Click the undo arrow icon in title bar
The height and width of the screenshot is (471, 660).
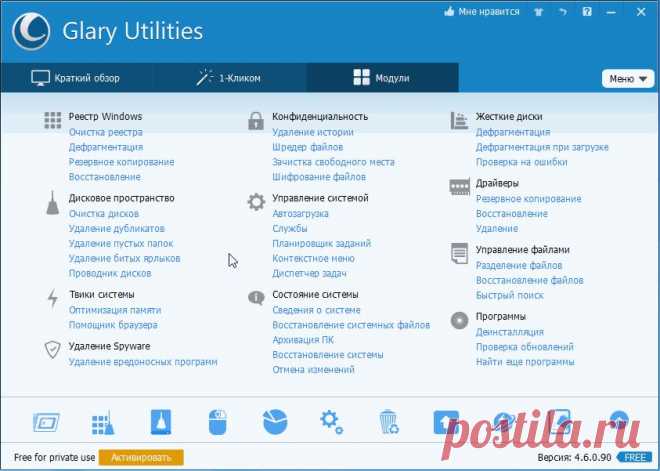(x=563, y=12)
